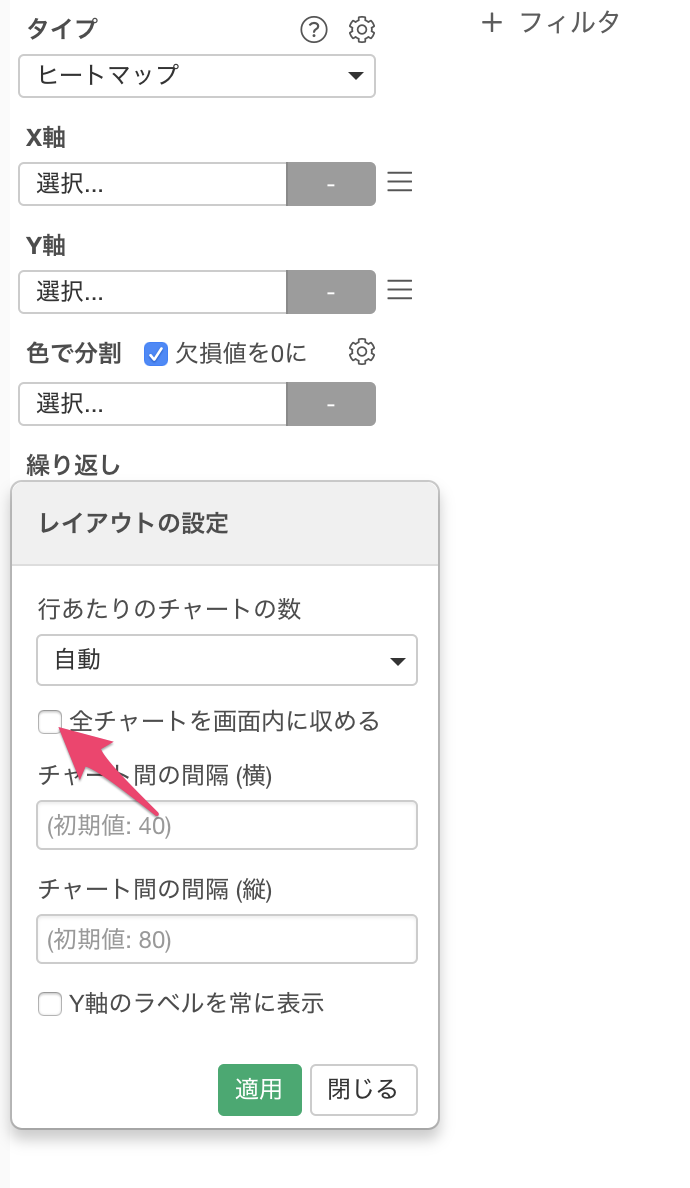This screenshot has height=1188, width=690.
Task: Check Y軸のラベルを常に表示 option
Action: (x=50, y=1005)
